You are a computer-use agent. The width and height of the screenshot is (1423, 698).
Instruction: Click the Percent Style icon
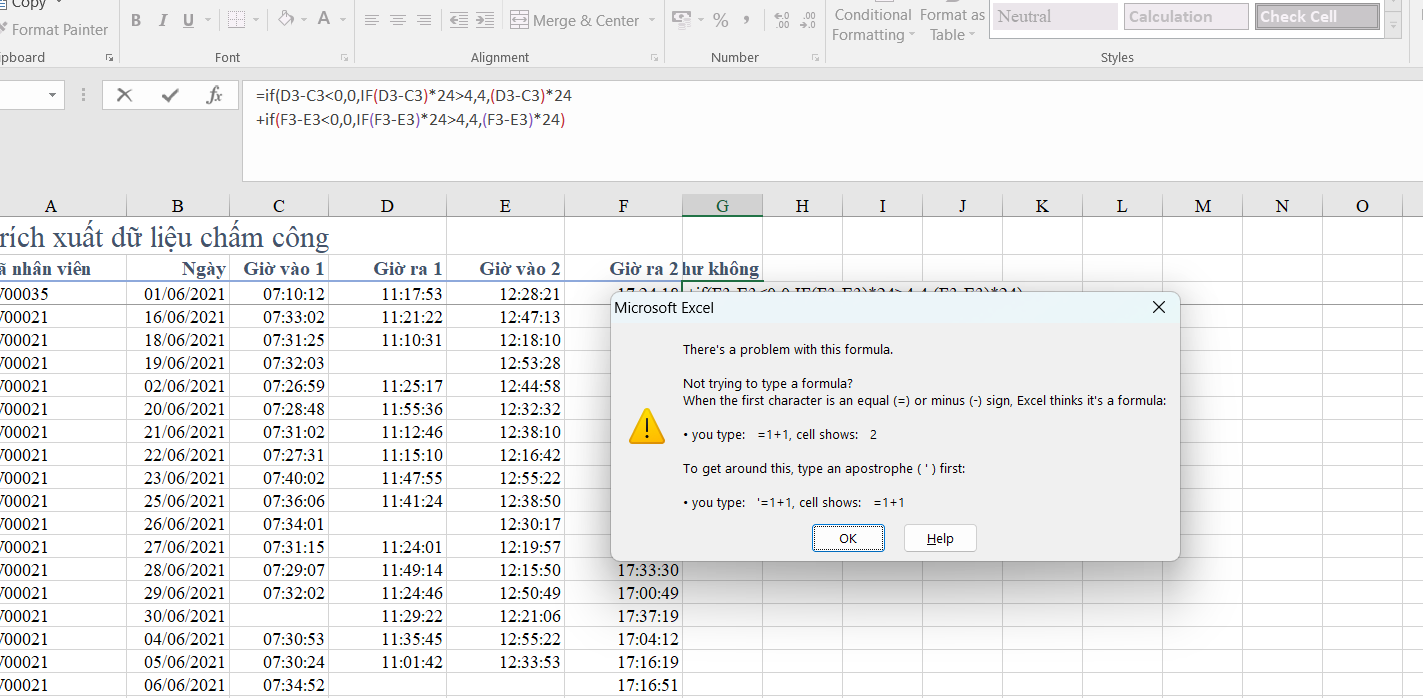pyautogui.click(x=721, y=20)
